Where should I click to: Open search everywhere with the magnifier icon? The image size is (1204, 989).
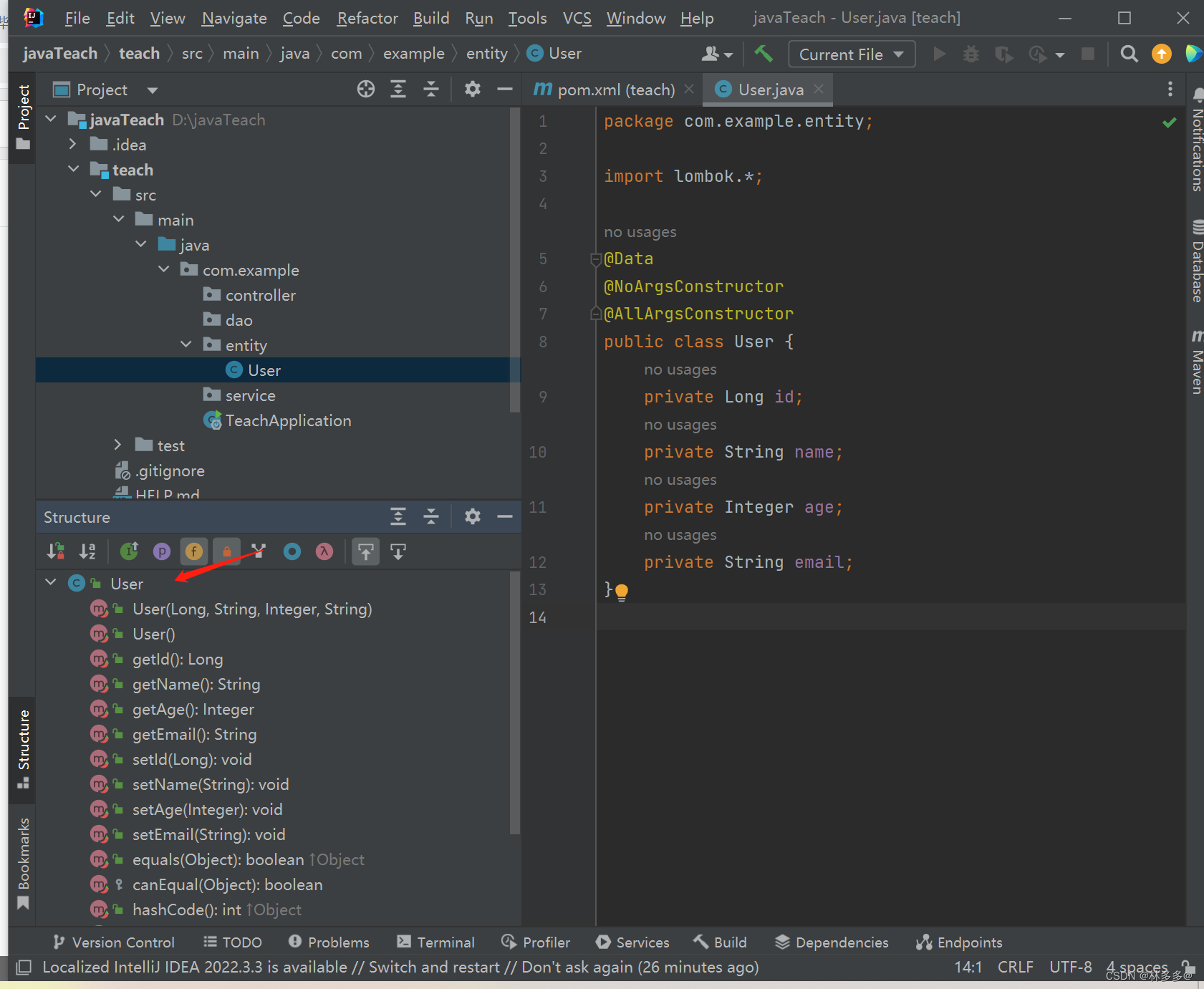1130,54
